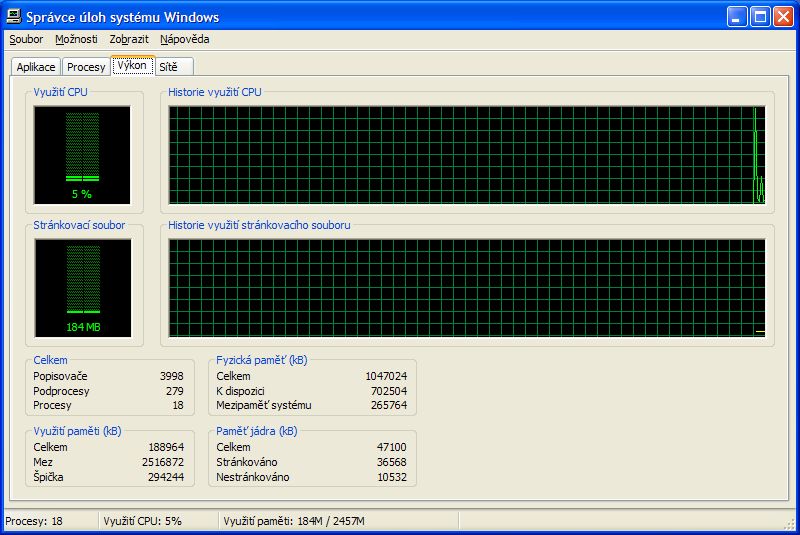Switch to the Procesy tab
Image resolution: width=800 pixels, height=535 pixels.
click(x=86, y=67)
